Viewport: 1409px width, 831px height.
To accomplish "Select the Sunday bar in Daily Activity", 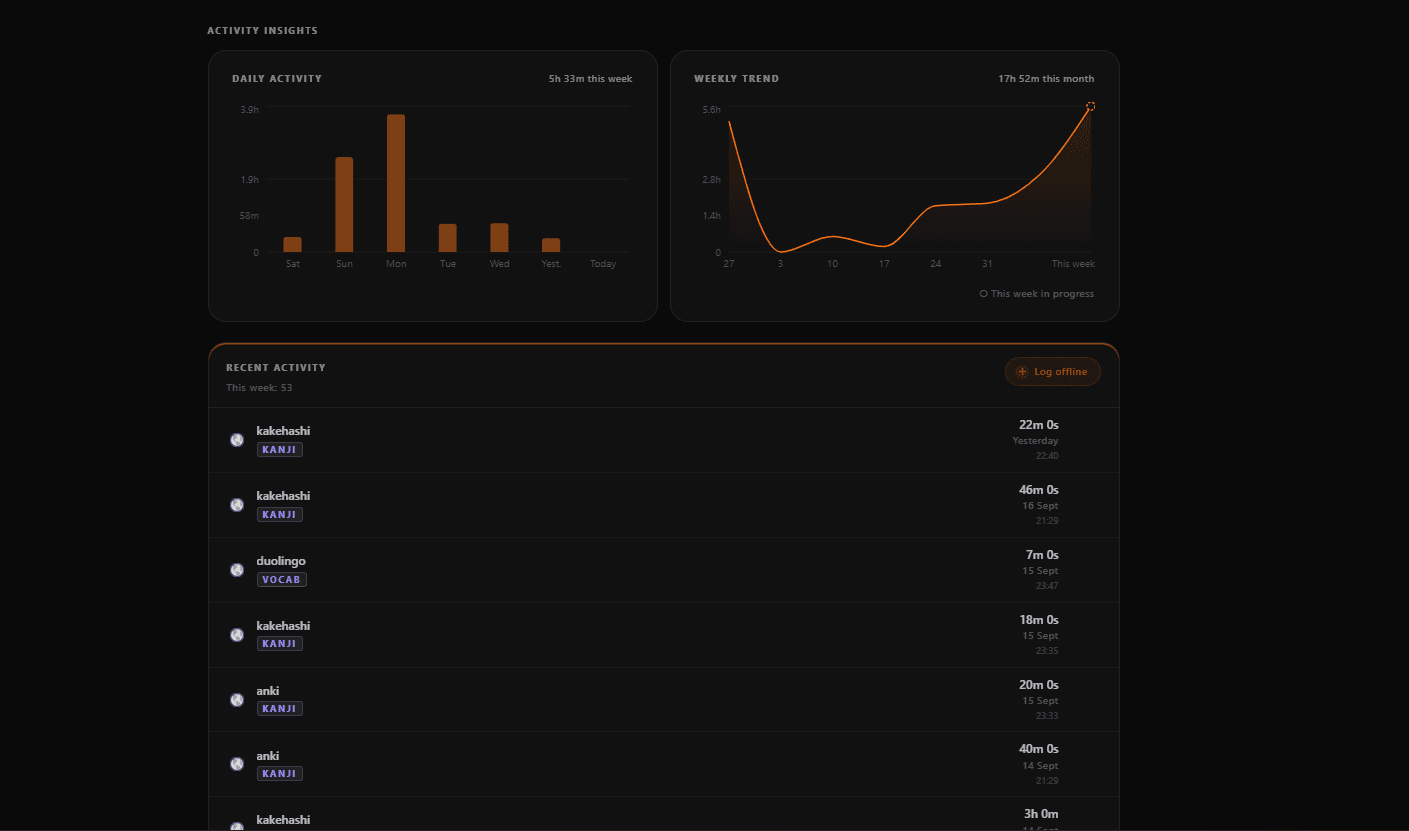I will click(344, 204).
